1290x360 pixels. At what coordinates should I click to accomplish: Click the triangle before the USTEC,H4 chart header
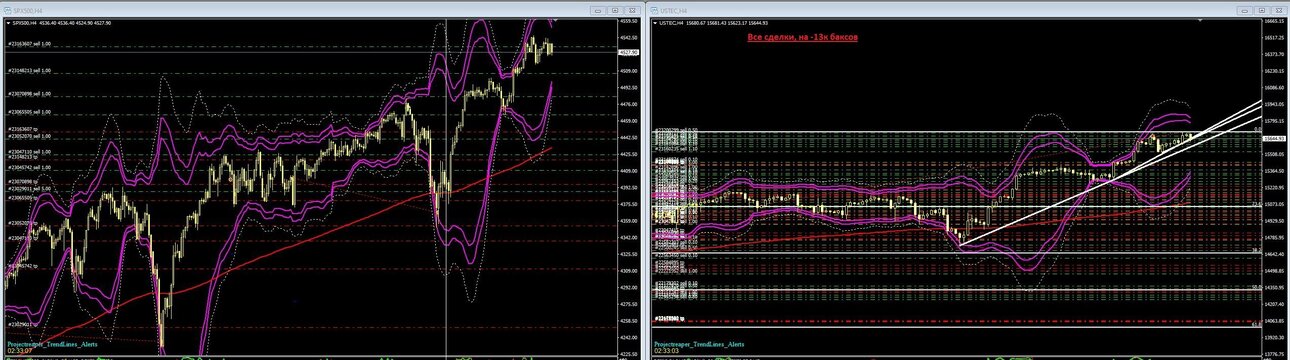654,23
